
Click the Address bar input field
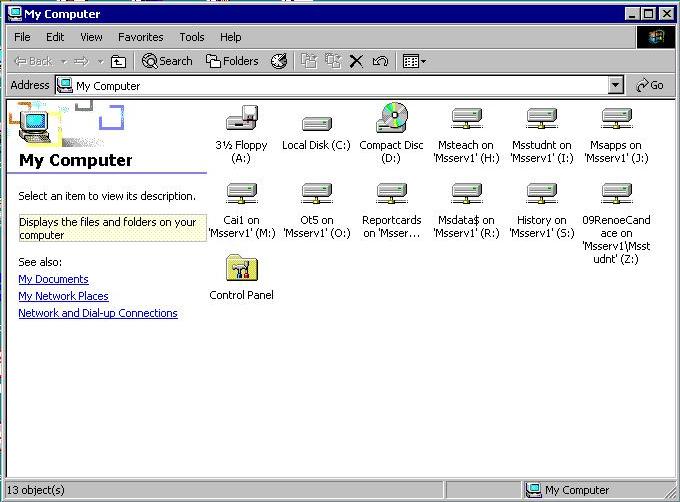340,85
